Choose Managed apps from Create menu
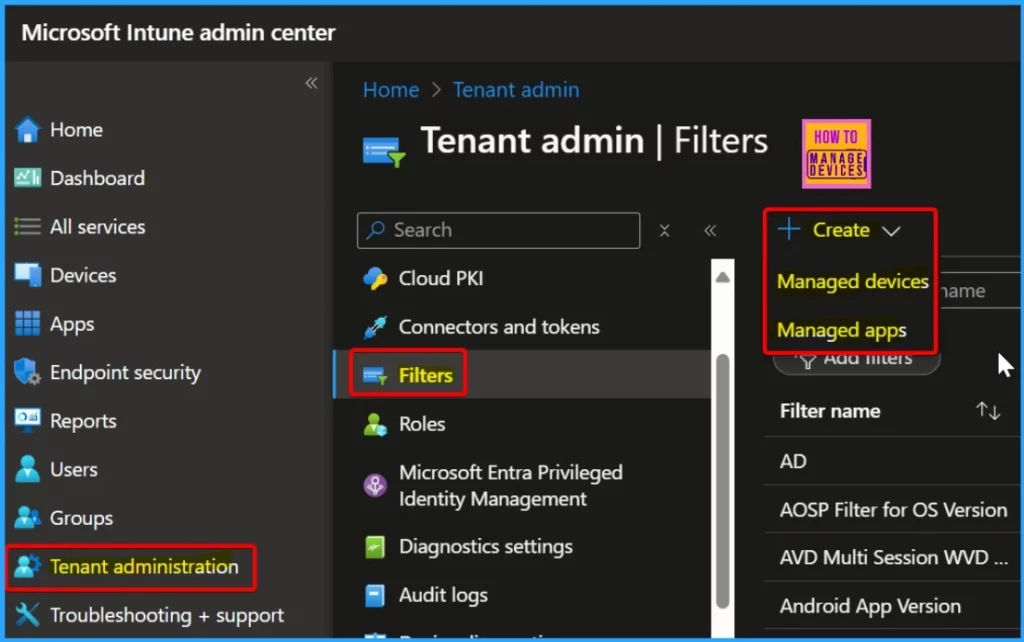1024x642 pixels. tap(841, 330)
